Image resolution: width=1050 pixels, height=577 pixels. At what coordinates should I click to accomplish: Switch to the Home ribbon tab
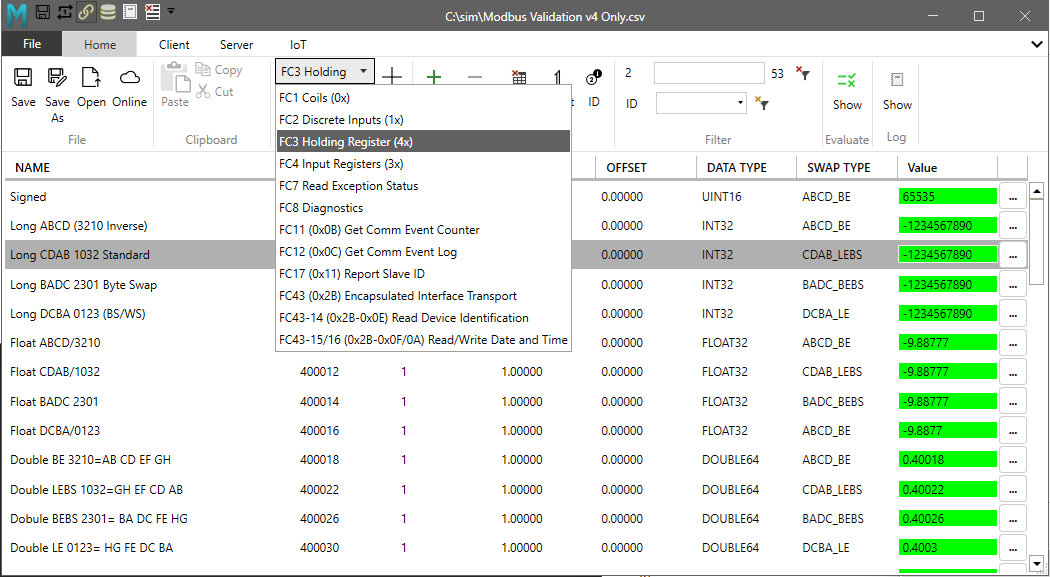pos(100,45)
